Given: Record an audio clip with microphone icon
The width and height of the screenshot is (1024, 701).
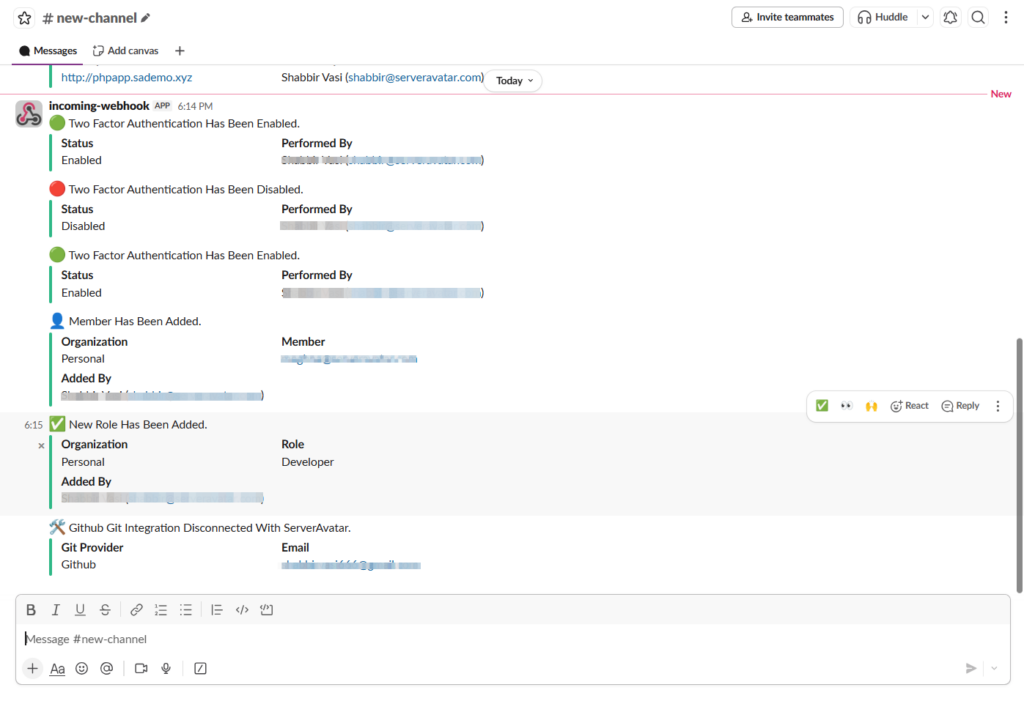Looking at the screenshot, I should pos(165,668).
